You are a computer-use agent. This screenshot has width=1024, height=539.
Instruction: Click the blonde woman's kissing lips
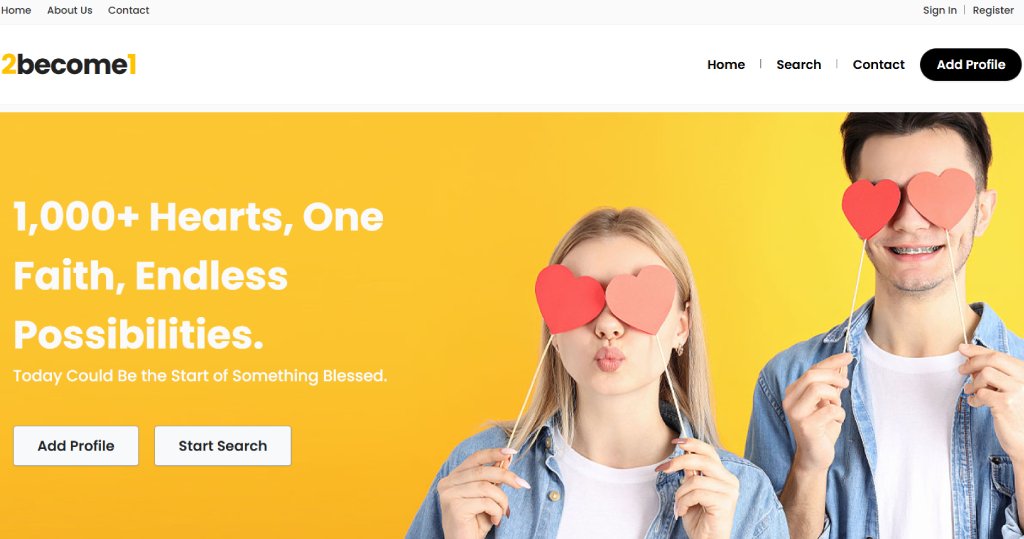point(609,359)
